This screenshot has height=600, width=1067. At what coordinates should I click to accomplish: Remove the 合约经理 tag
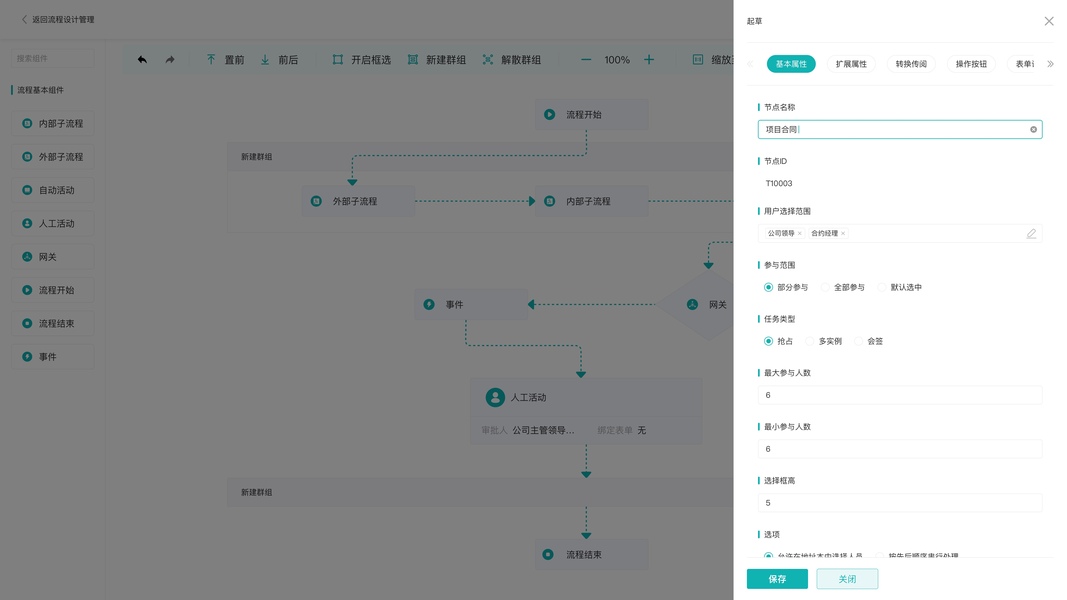[843, 233]
